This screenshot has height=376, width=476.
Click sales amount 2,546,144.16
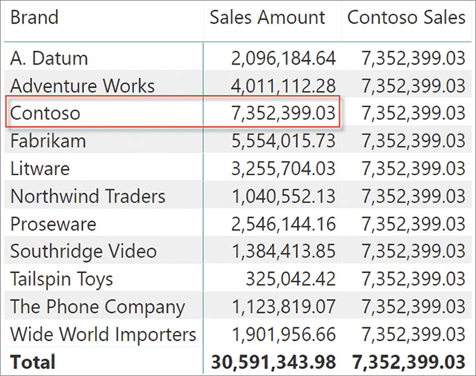[283, 224]
